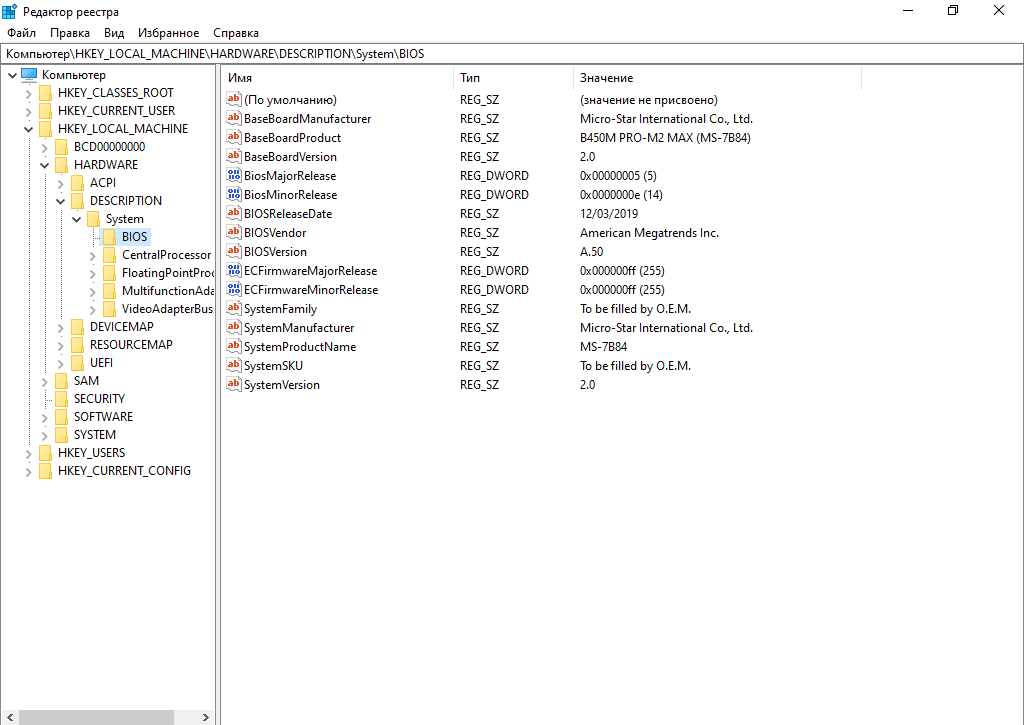Expand the CentralProcessor key
The height and width of the screenshot is (725, 1024).
pos(93,255)
